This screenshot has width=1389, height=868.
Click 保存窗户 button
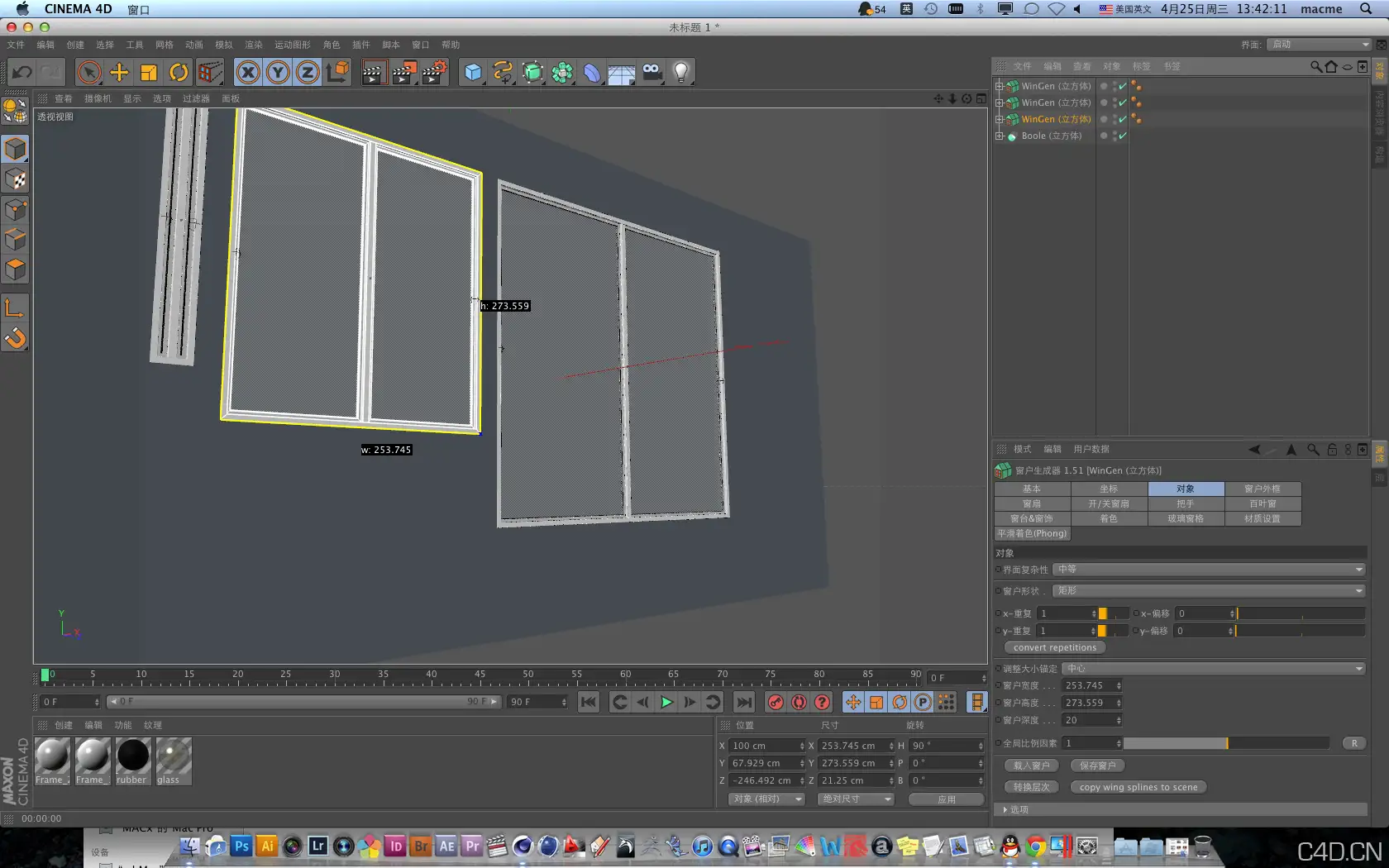pos(1097,765)
